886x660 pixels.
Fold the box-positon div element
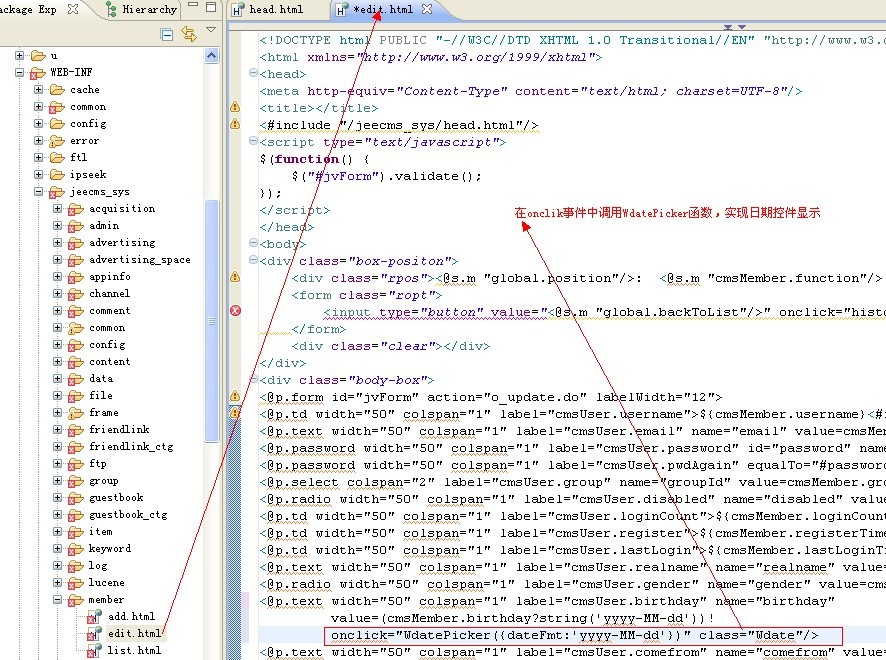253,260
